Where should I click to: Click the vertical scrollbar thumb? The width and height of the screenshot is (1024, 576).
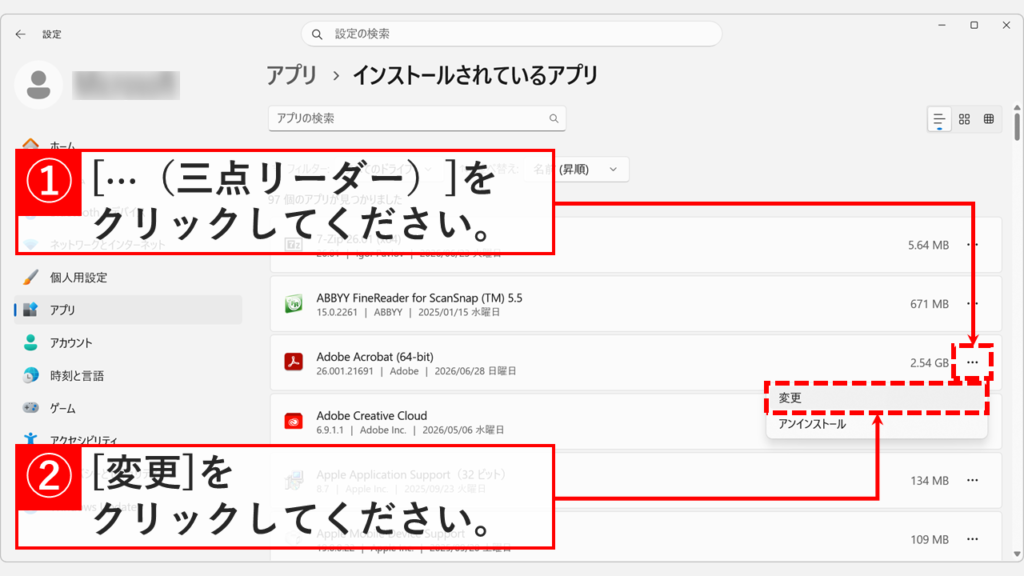(1017, 126)
